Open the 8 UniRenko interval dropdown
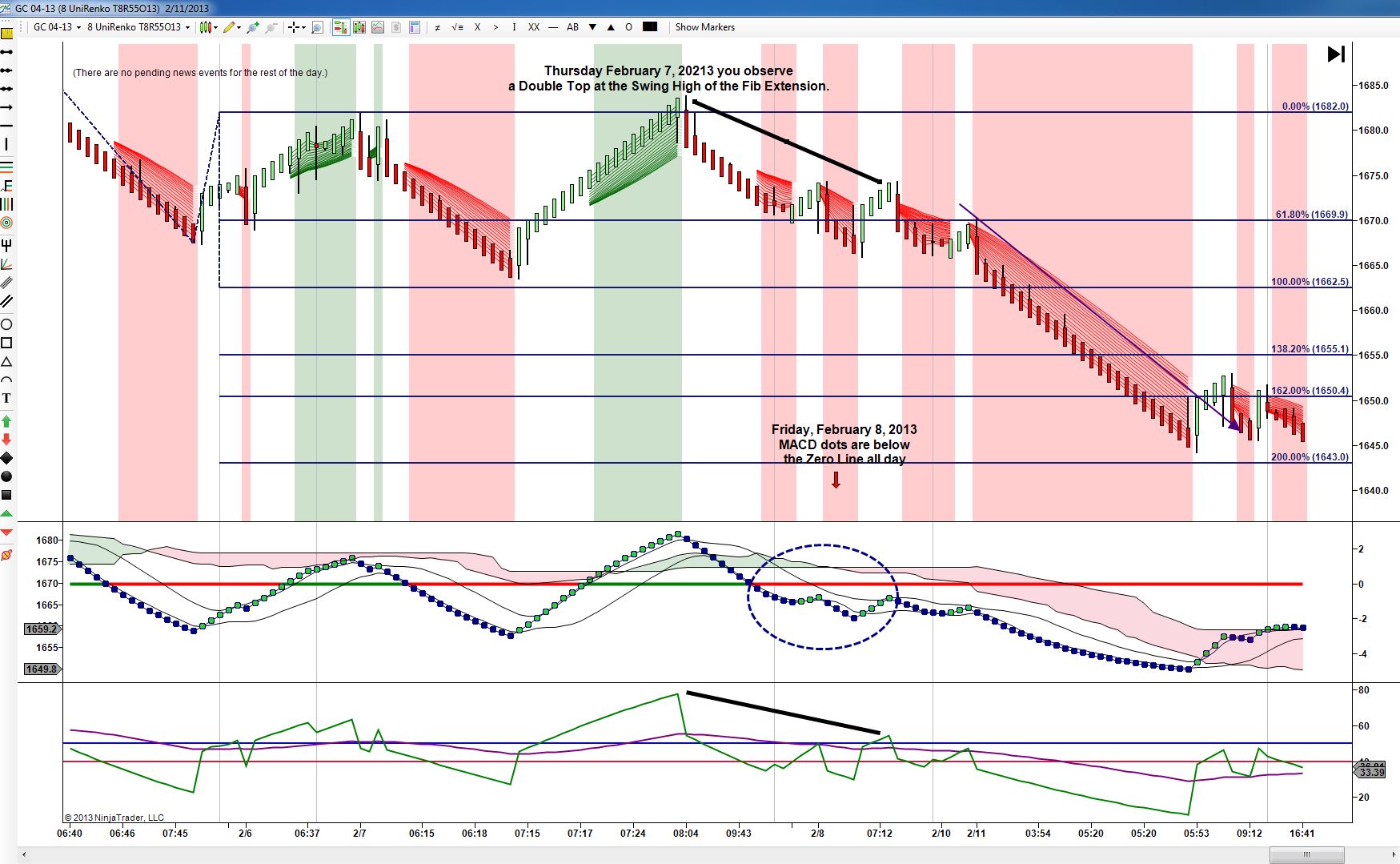1400x864 pixels. (x=138, y=27)
